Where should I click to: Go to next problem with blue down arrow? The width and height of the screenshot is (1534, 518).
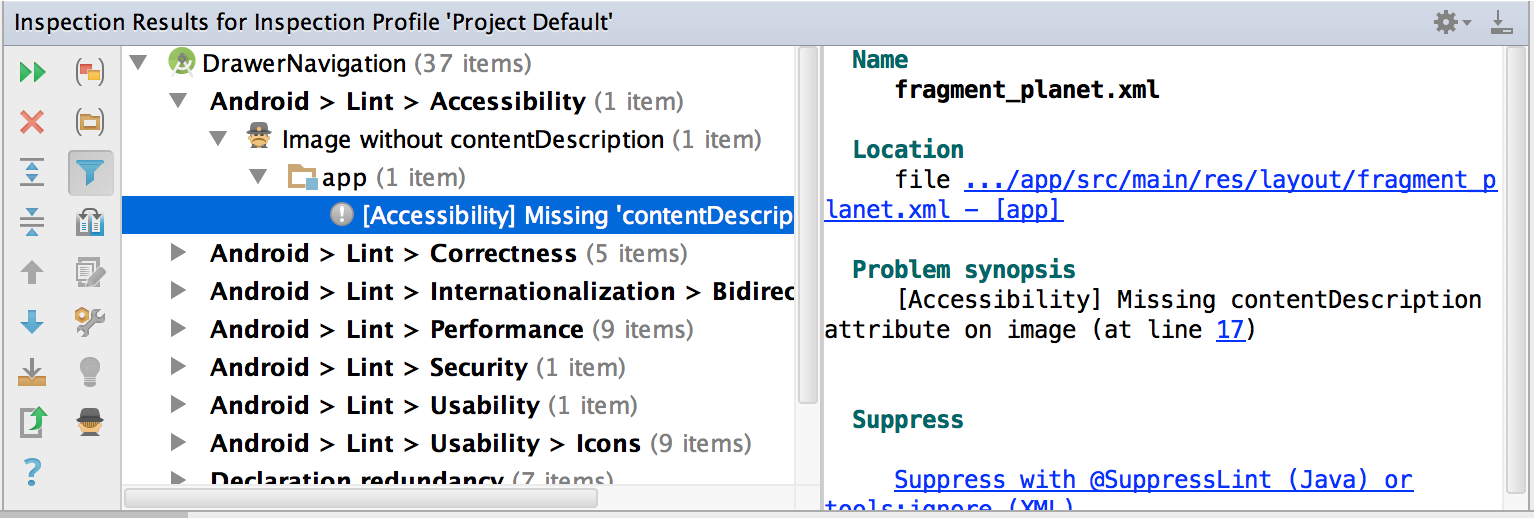coord(33,322)
